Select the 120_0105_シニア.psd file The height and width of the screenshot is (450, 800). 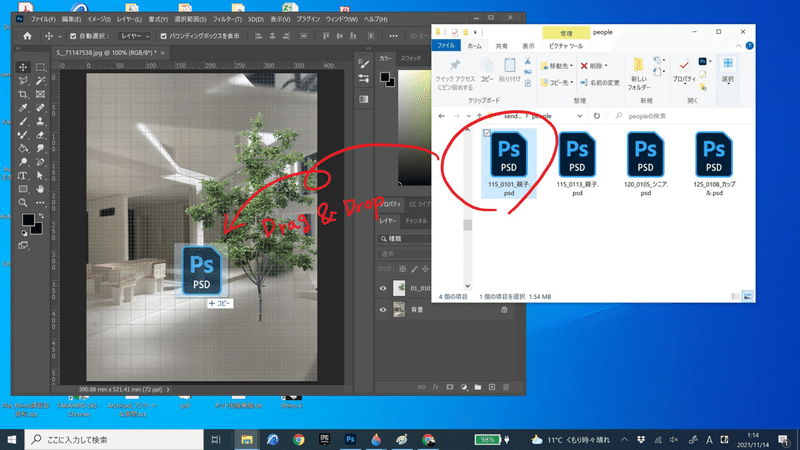click(645, 164)
